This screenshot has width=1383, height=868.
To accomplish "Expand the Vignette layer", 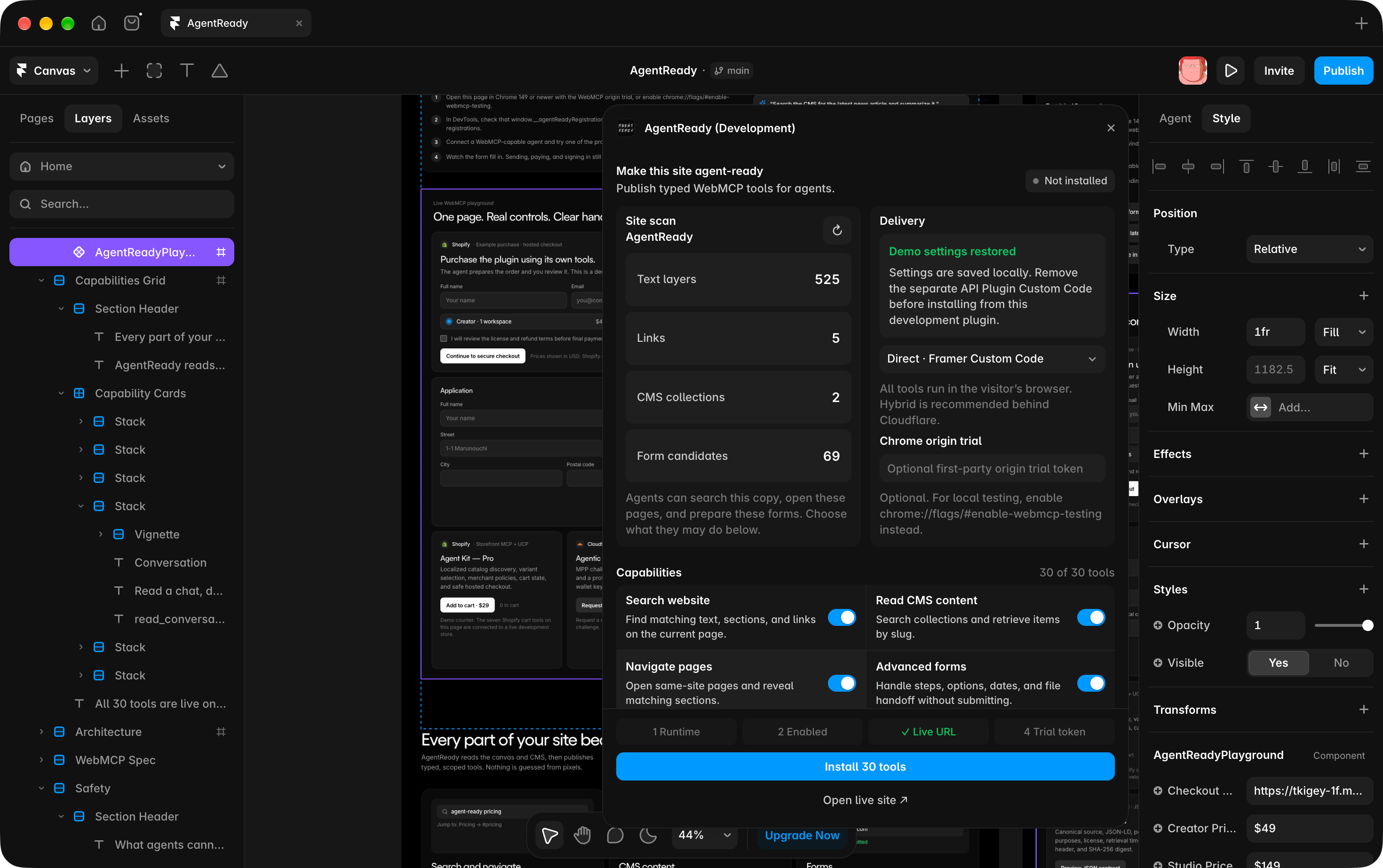I will [x=101, y=534].
